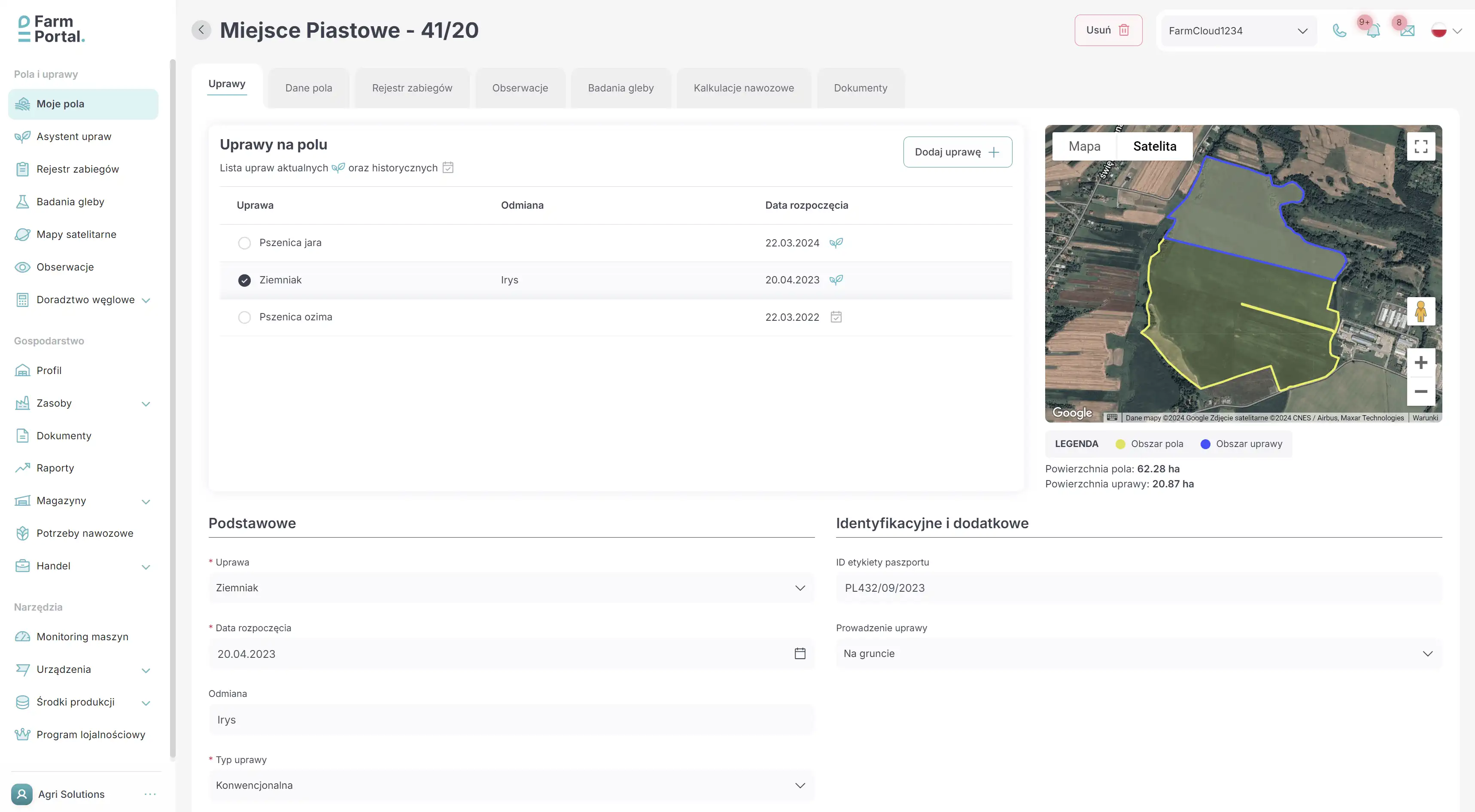1475x812 pixels.
Task: Zoom in on the map
Action: pos(1420,362)
